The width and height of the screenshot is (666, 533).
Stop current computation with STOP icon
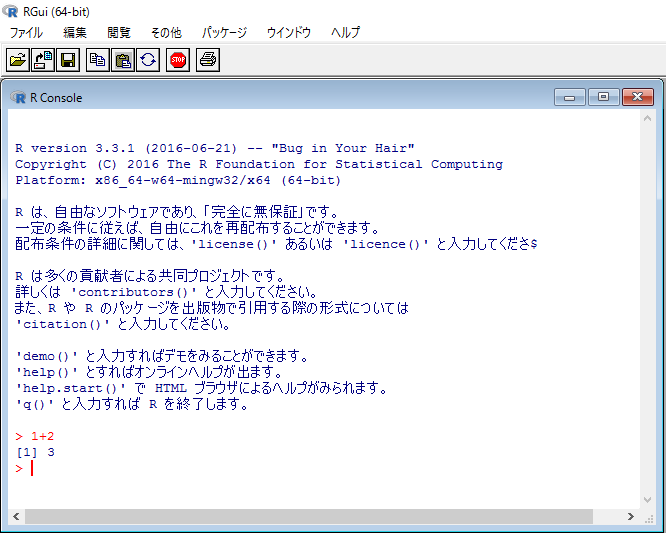[x=178, y=60]
